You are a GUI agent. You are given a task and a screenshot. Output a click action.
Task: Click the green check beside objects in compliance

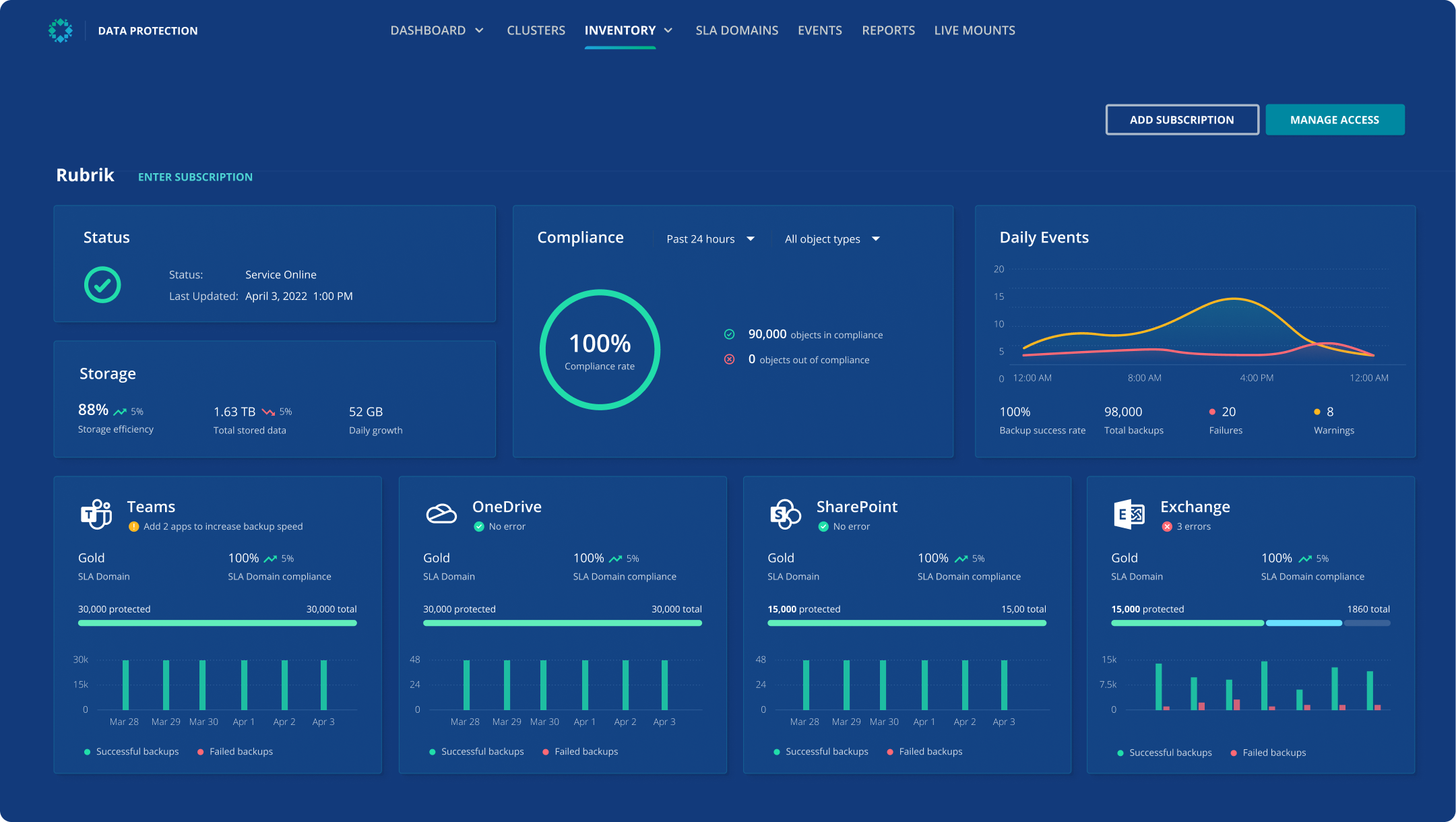click(x=729, y=334)
